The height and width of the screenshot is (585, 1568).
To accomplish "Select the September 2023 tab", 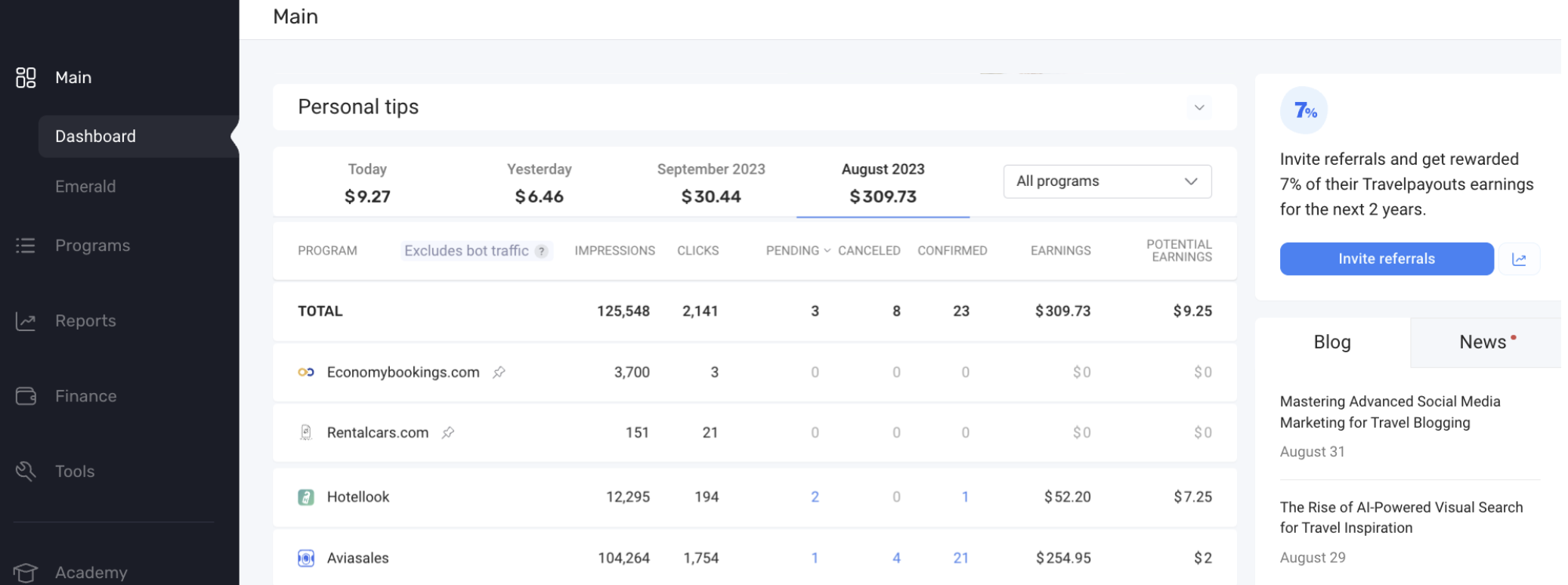I will [x=711, y=183].
